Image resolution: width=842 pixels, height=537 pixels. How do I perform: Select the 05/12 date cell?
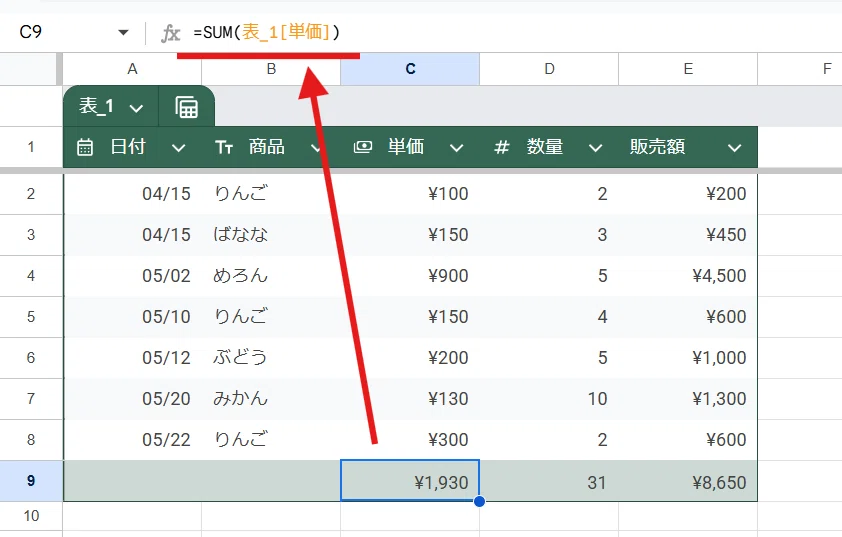(x=133, y=358)
